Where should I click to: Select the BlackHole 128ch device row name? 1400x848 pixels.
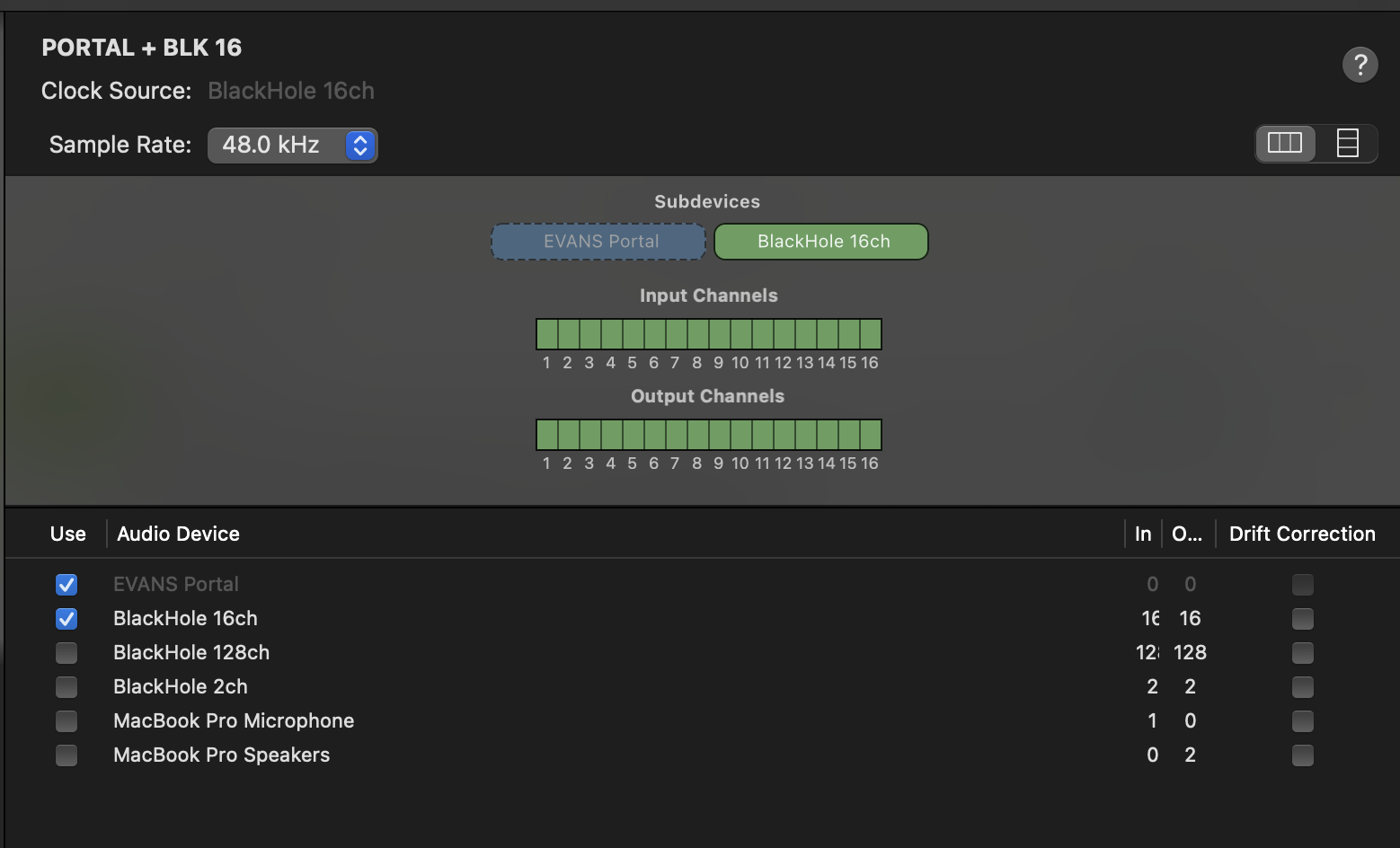(x=191, y=652)
